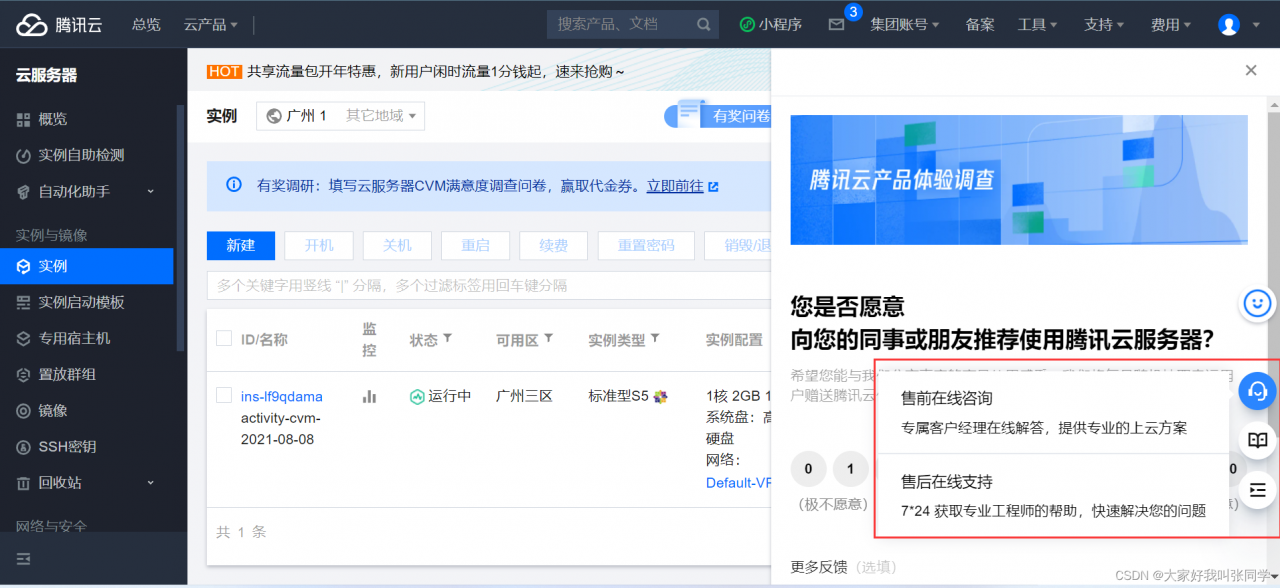The height and width of the screenshot is (588, 1280).
Task: Select the header select-all checkbox
Action: [x=224, y=338]
